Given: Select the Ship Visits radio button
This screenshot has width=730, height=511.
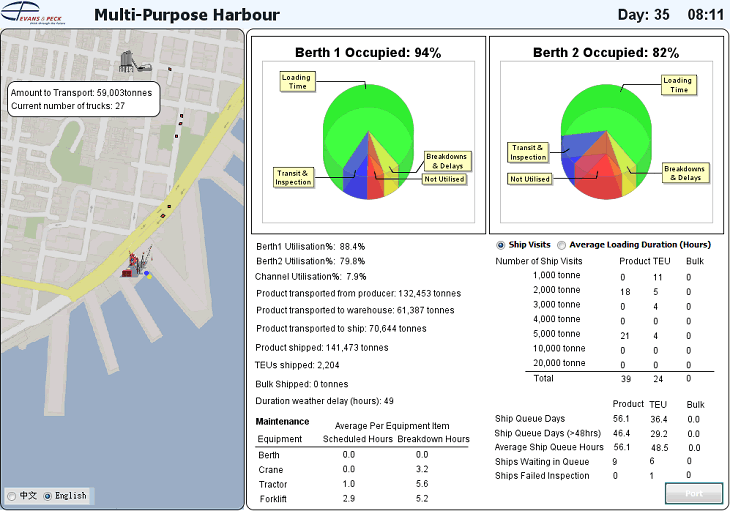Looking at the screenshot, I should (501, 245).
